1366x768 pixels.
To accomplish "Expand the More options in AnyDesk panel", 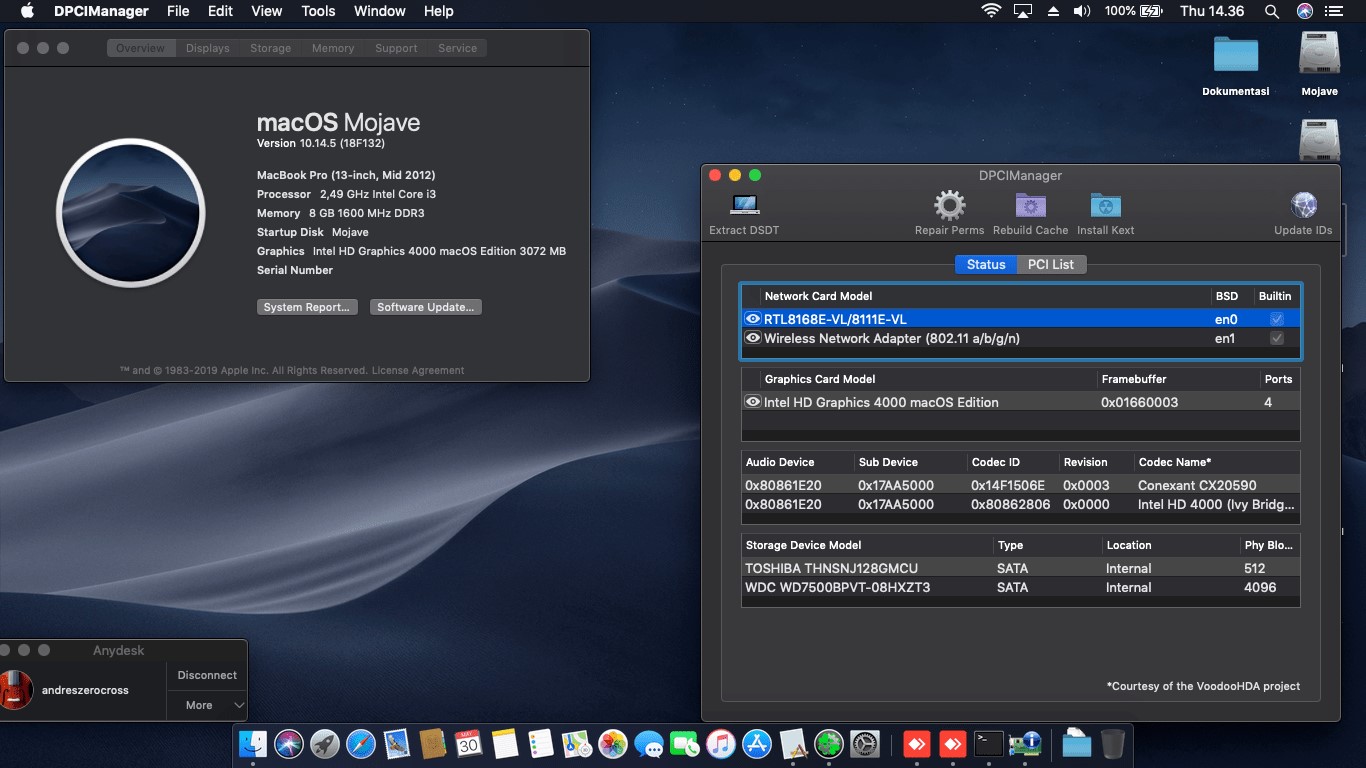I will [206, 705].
